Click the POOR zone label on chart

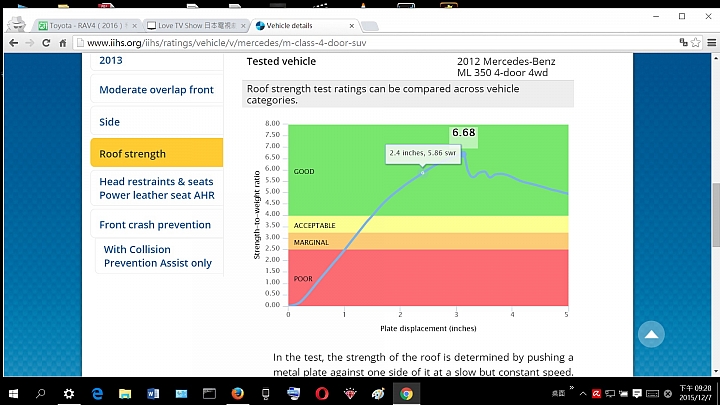[303, 279]
